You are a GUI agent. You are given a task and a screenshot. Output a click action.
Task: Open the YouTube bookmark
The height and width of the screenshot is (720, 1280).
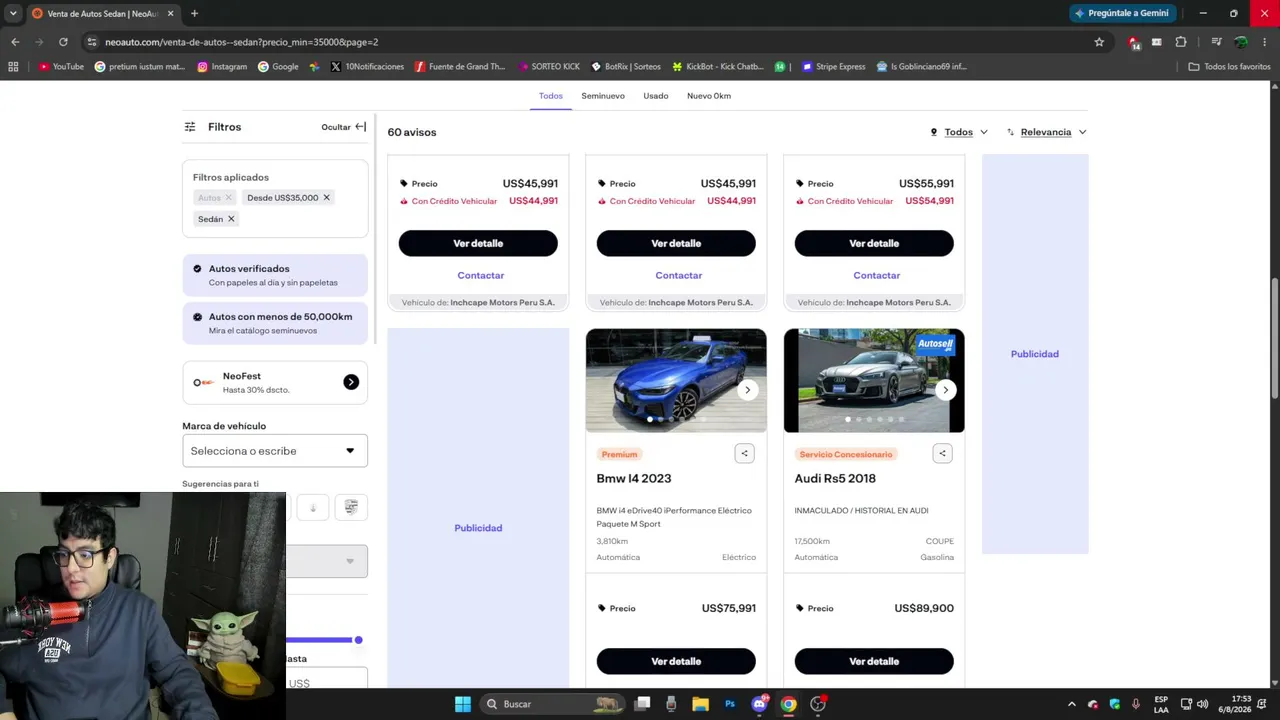61,67
